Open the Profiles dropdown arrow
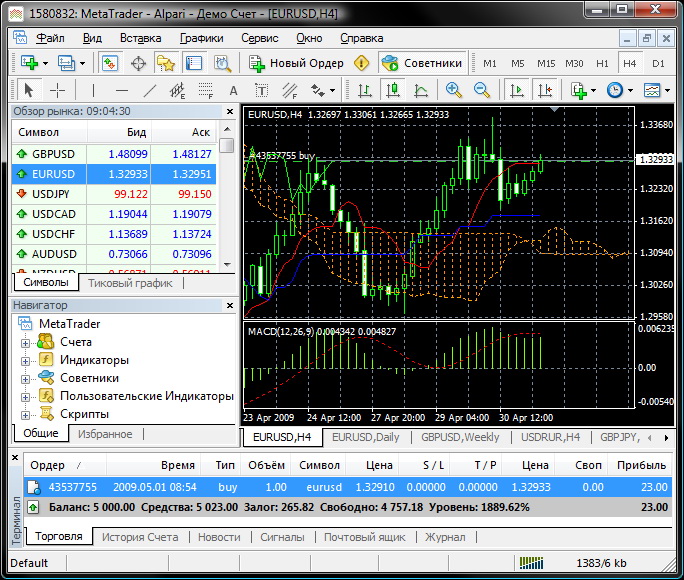This screenshot has width=684, height=580. click(82, 64)
